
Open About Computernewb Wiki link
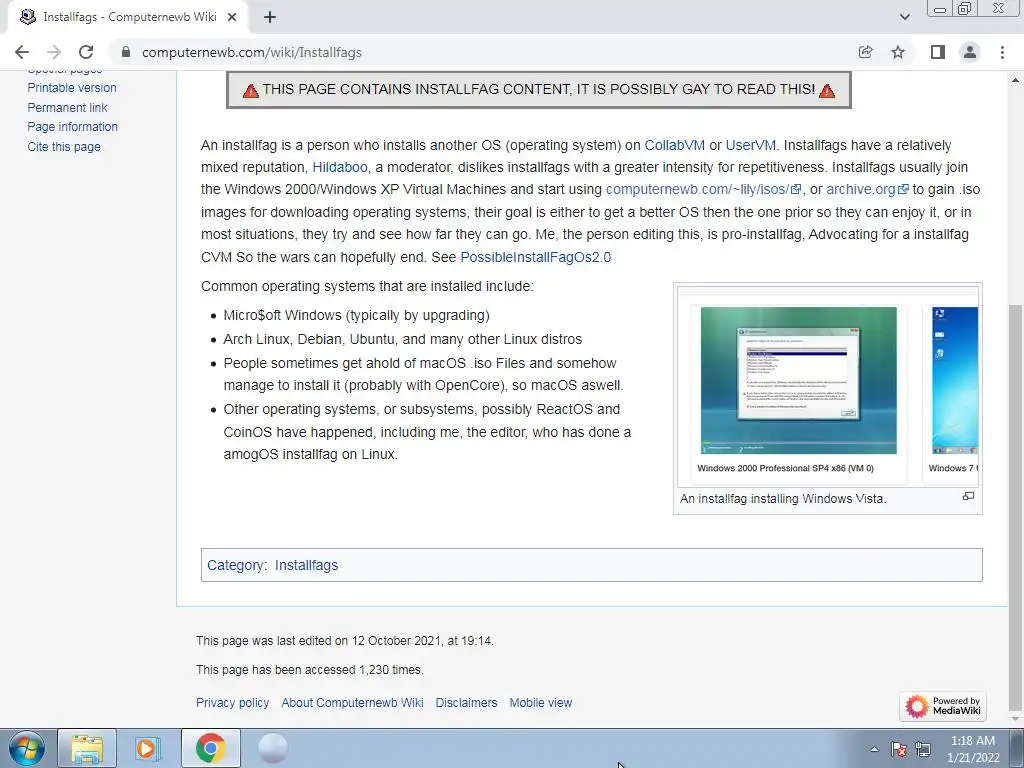coord(352,703)
